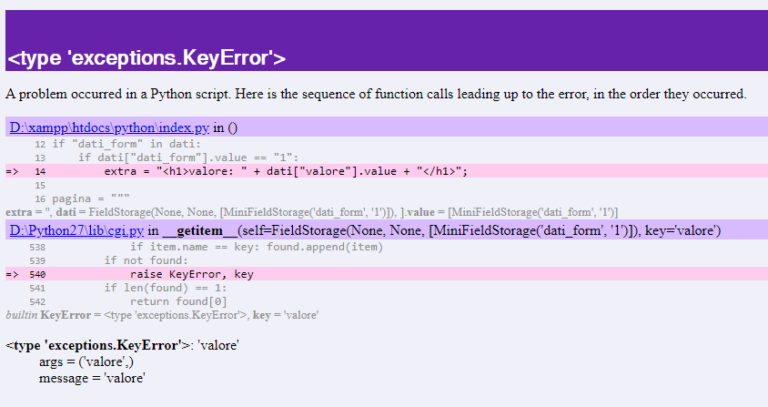Click the 'builtin KeyError' variable dump line
Screen dimensions: 768x407
[x=162, y=314]
